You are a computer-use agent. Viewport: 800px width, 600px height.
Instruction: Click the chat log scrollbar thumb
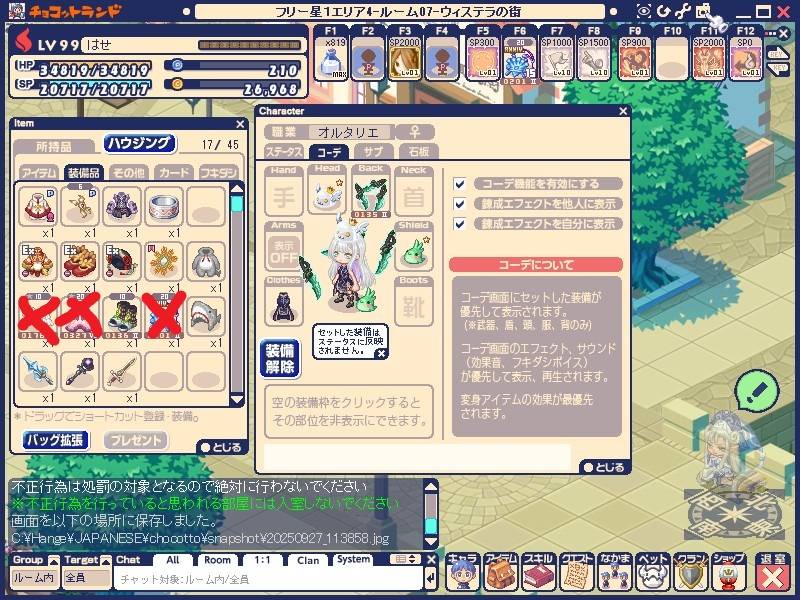(x=431, y=526)
